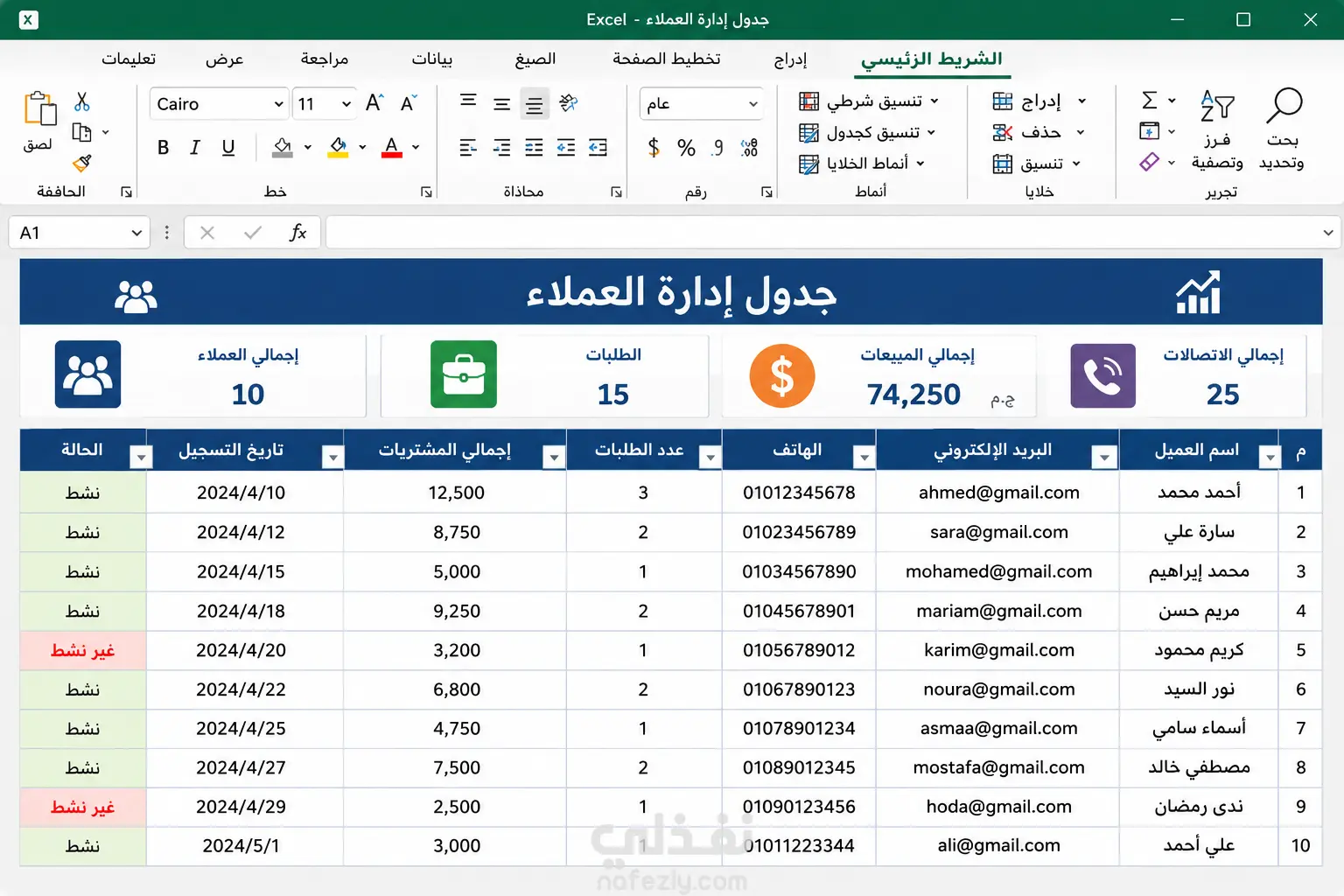Click the Cut scissors icon

[82, 102]
